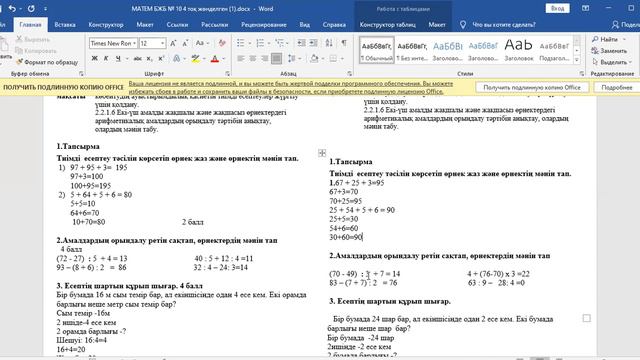
Task: Click Подробнее button in warning bar
Action: point(616,87)
